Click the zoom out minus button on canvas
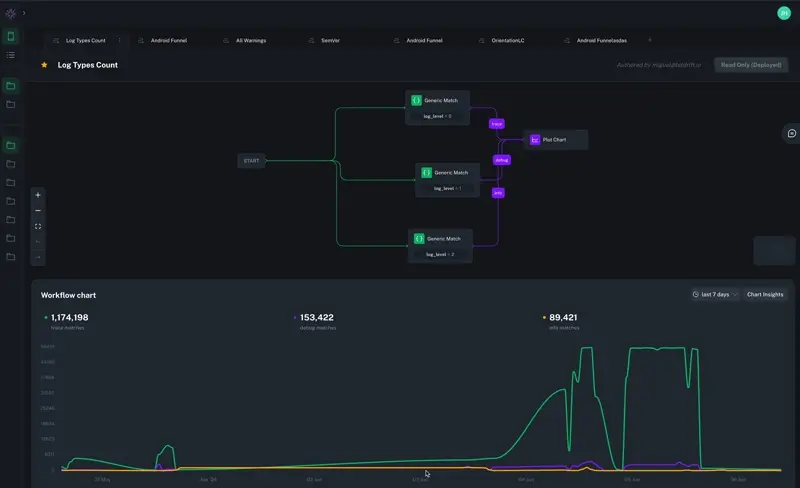 tap(38, 211)
